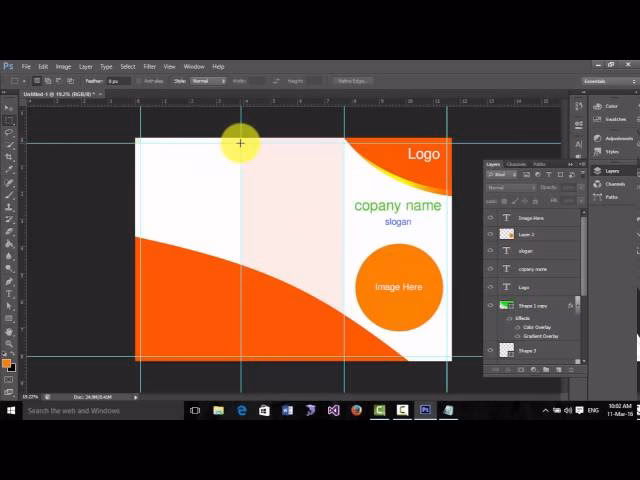Viewport: 640px width, 480px height.
Task: Open the Filter menu
Action: (x=149, y=66)
